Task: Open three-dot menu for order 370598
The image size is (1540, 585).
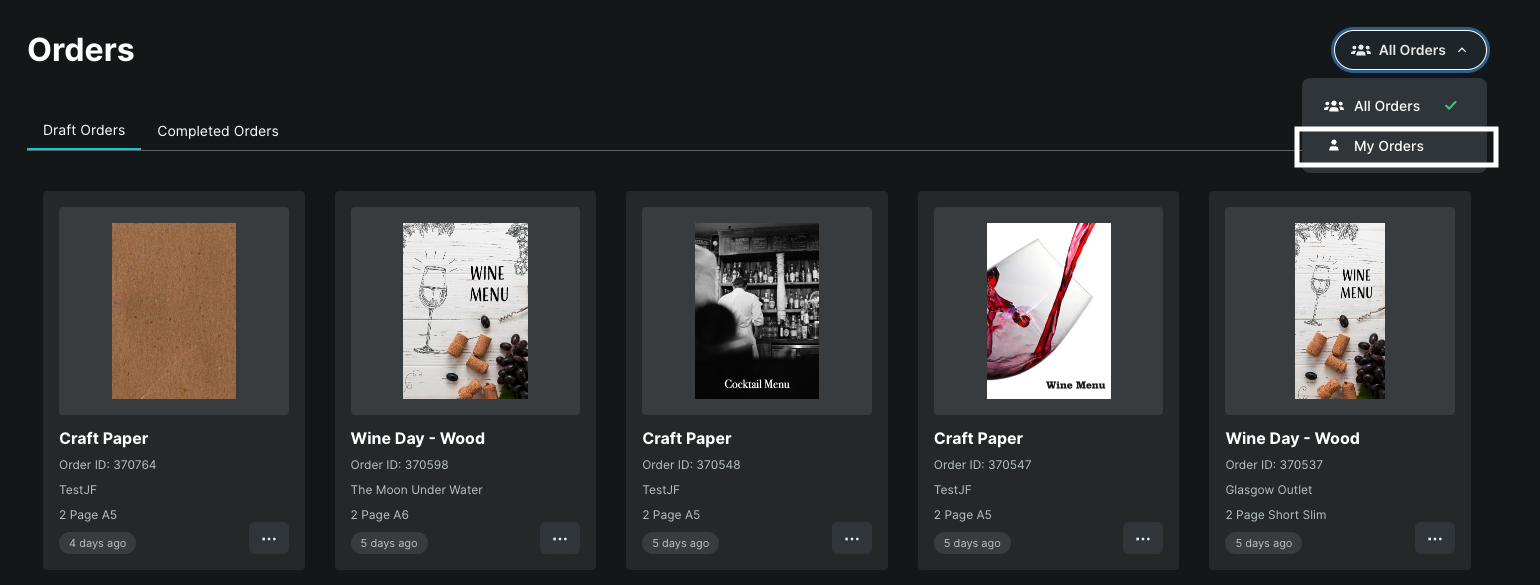Action: coord(560,538)
